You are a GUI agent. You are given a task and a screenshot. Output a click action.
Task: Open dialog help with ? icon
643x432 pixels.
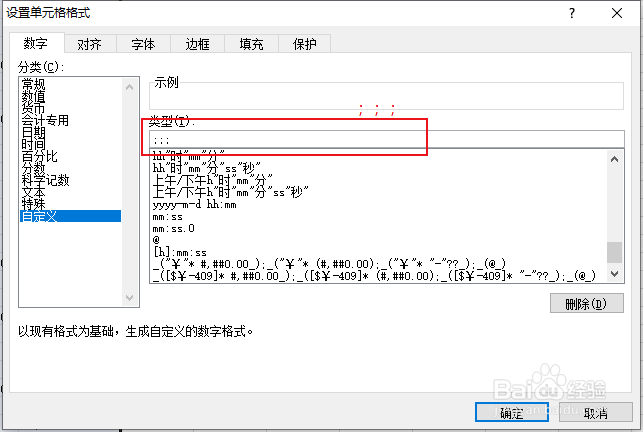coord(572,13)
